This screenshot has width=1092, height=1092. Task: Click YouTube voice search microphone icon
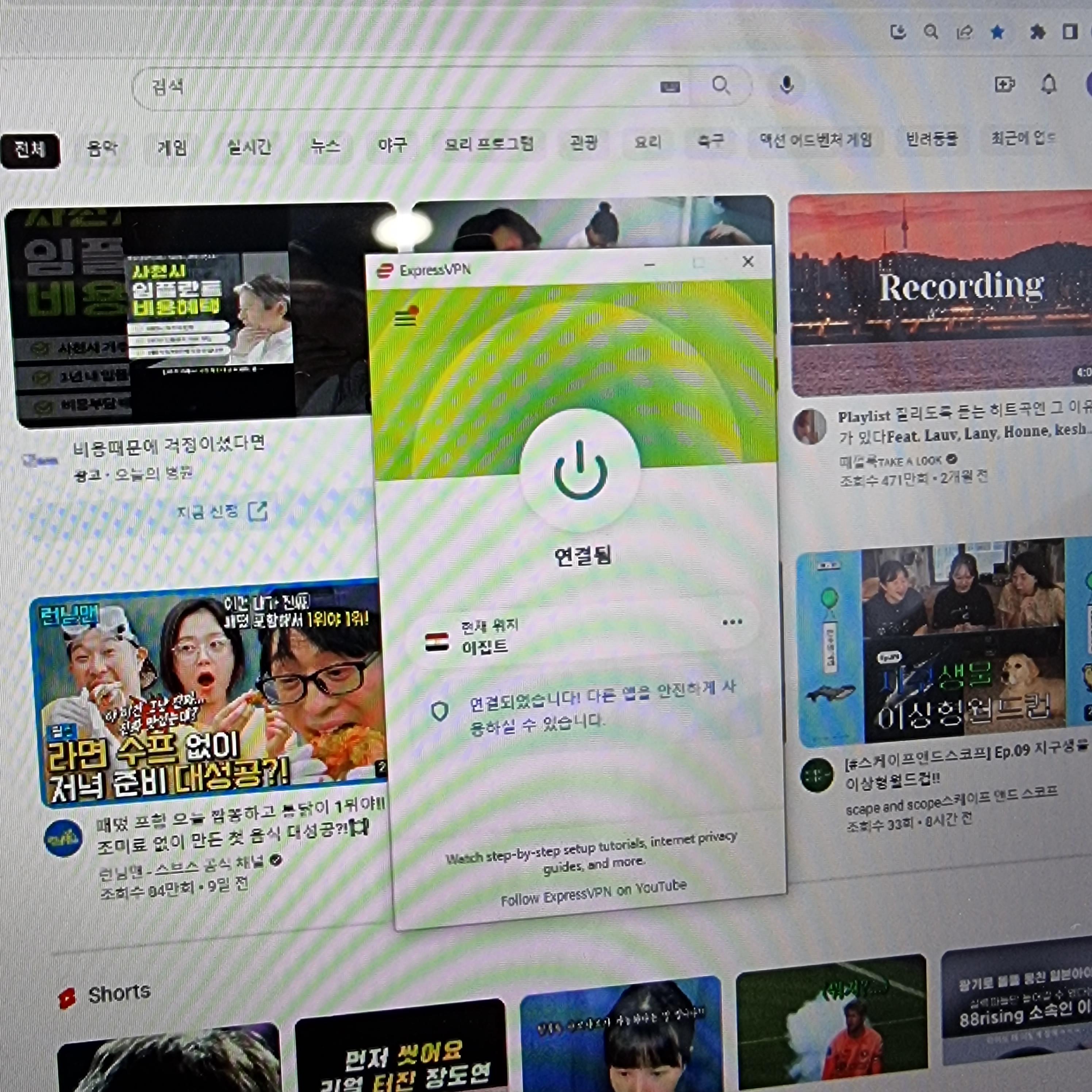coord(786,85)
